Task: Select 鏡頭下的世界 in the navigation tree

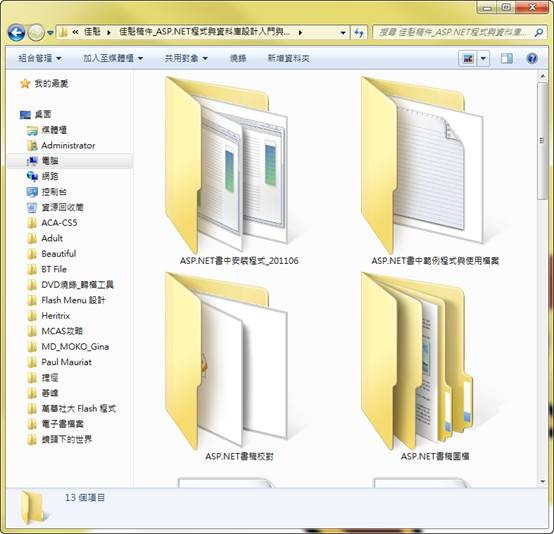Action: [66, 440]
